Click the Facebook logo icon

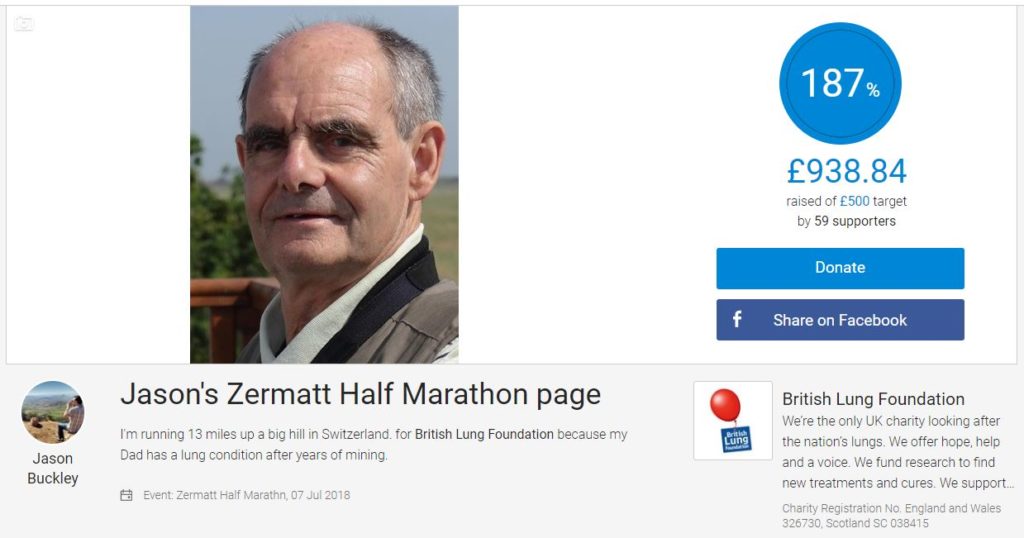(737, 319)
